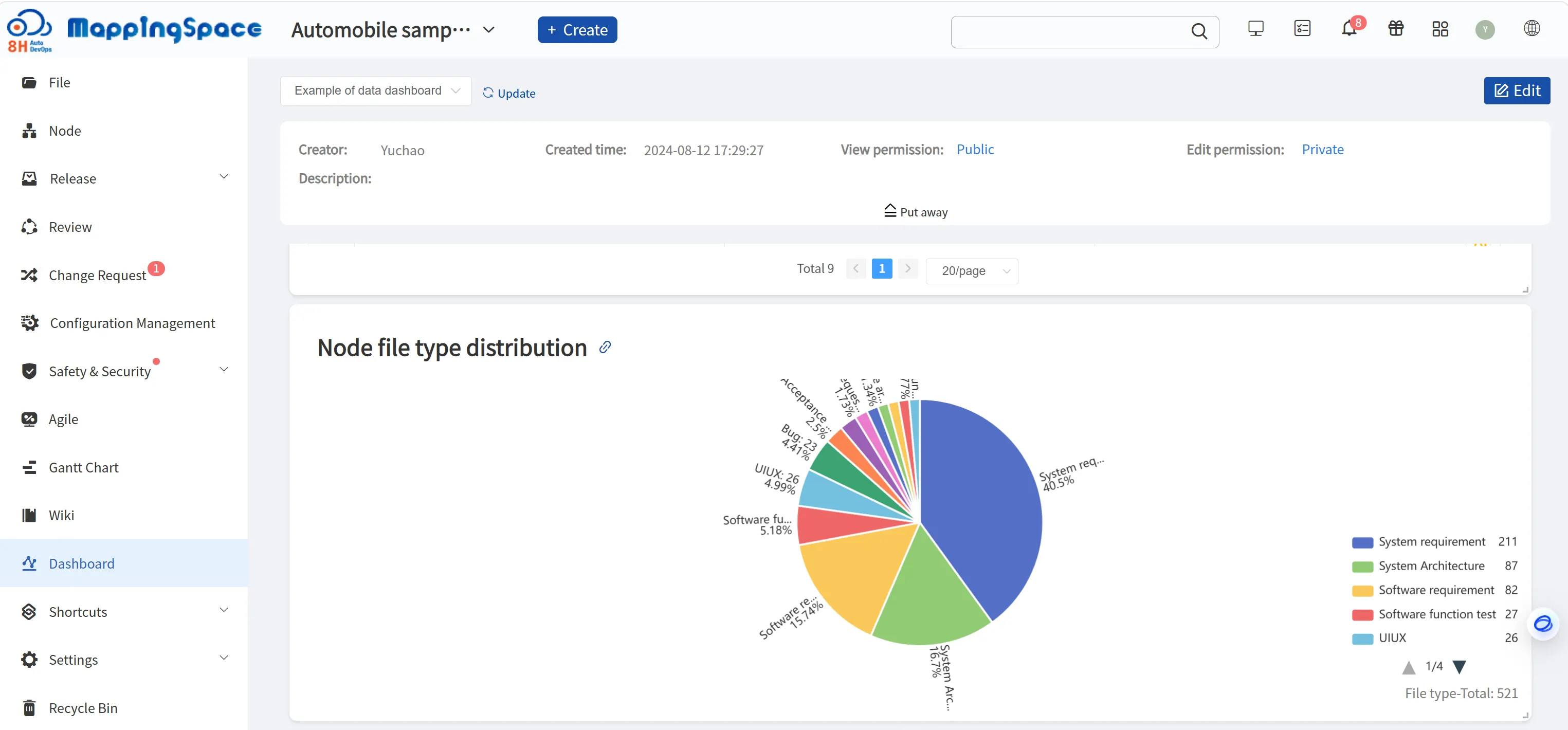Open the apps grid icon

[x=1440, y=29]
